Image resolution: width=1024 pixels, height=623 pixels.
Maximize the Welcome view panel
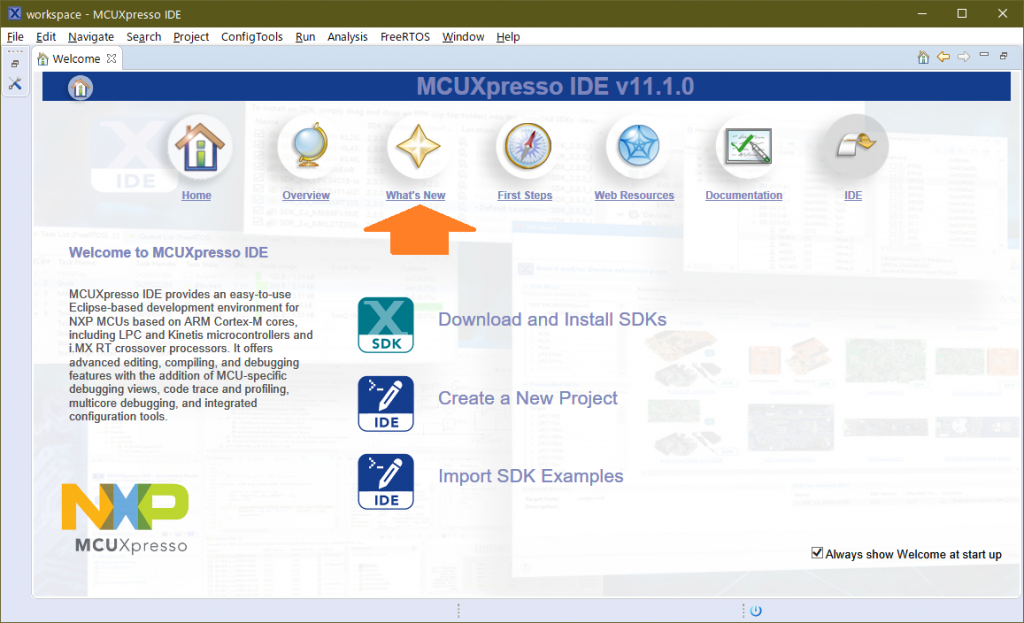1003,56
